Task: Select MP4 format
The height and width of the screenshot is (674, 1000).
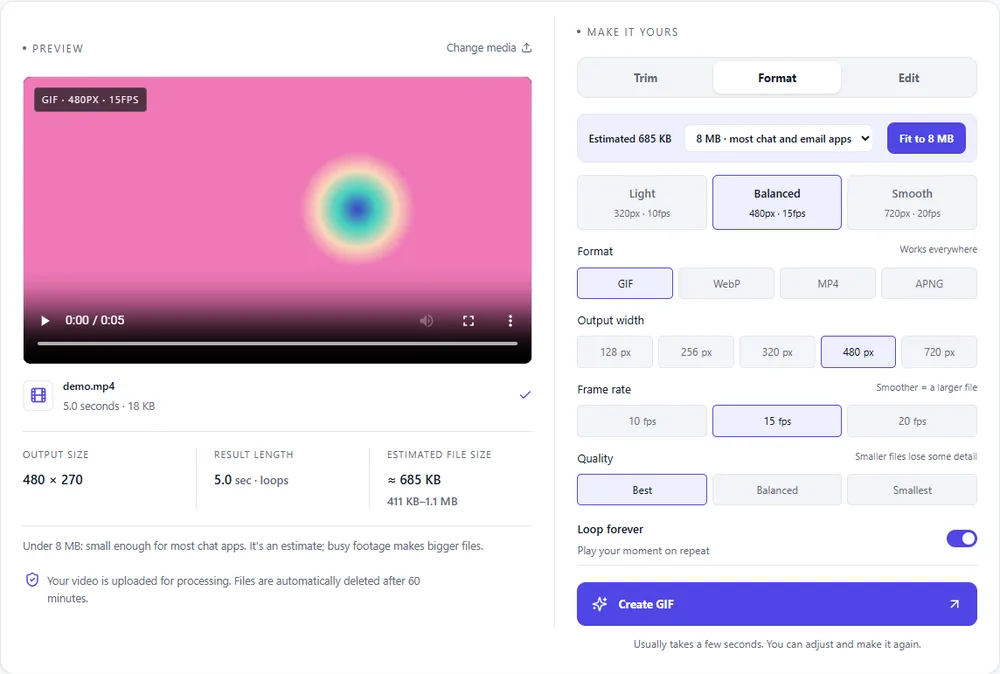Action: [828, 284]
